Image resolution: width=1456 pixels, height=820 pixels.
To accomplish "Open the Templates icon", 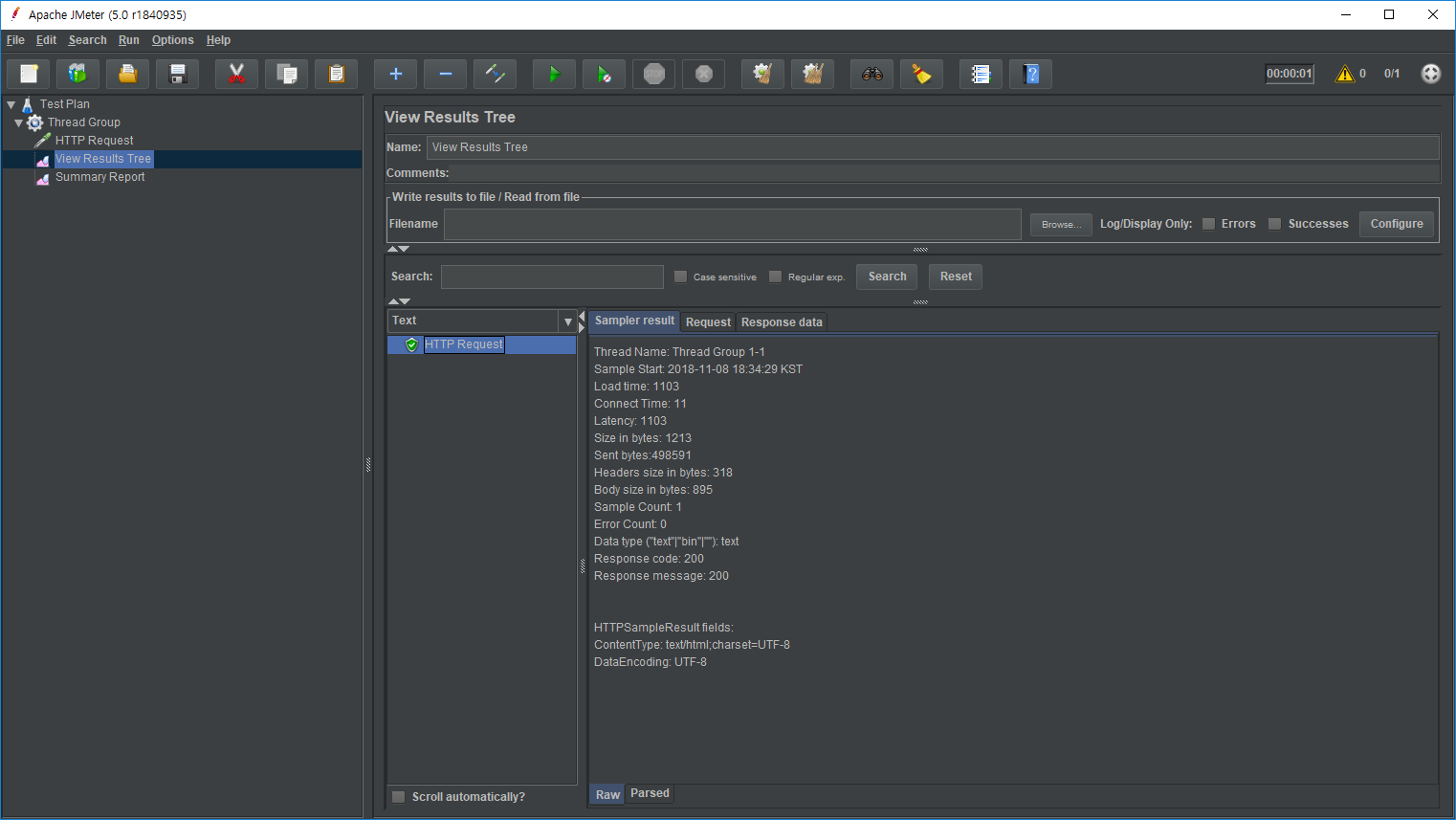I will click(78, 74).
